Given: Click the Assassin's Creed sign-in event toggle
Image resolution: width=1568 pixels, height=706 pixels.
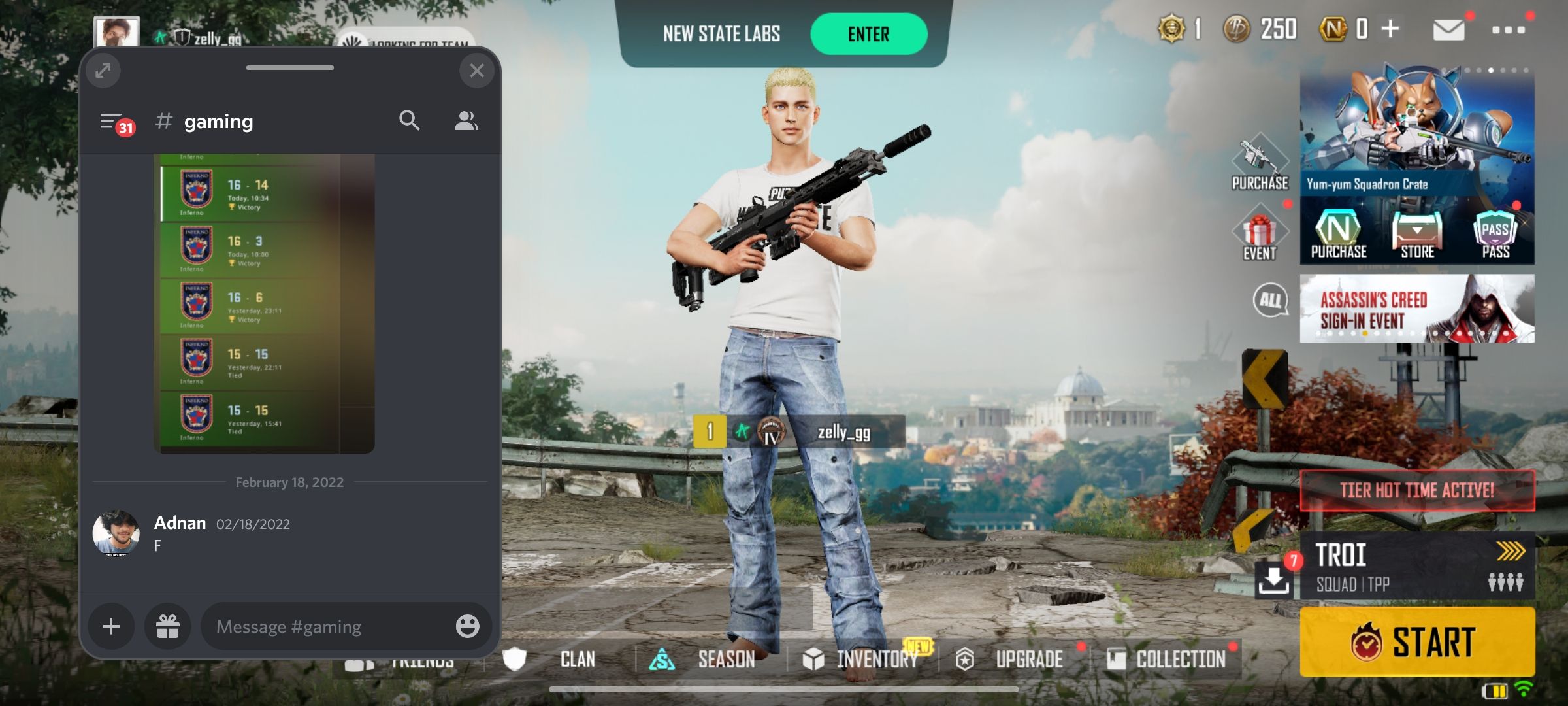Looking at the screenshot, I should pos(1416,309).
